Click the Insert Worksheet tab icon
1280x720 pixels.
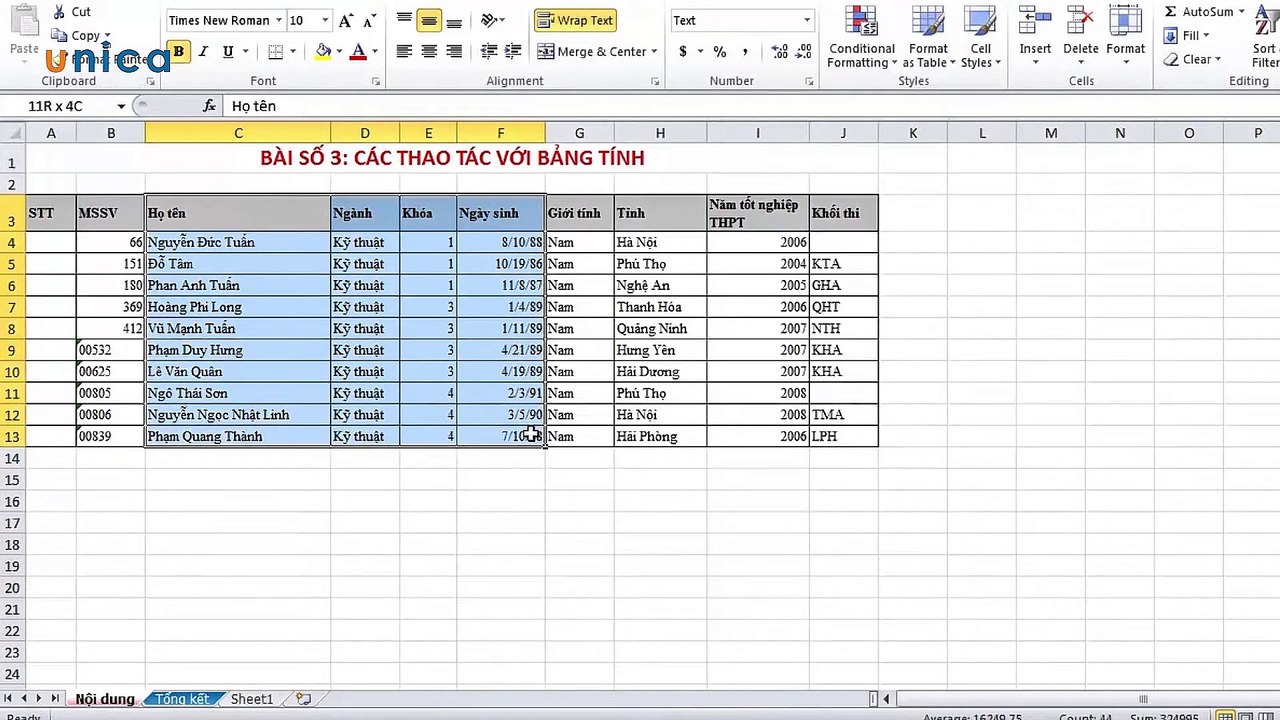(x=304, y=699)
